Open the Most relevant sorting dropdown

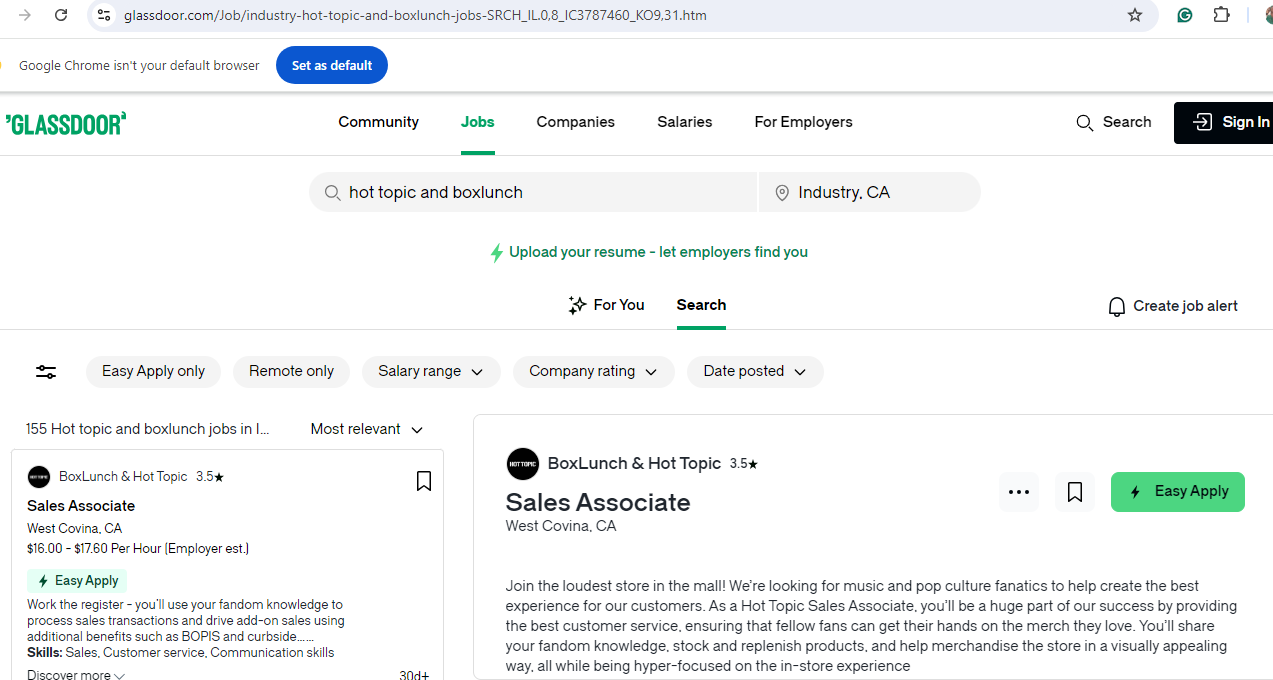coord(366,429)
